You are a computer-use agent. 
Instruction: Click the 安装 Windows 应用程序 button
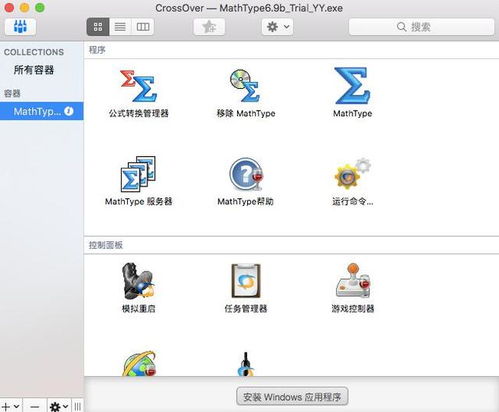(x=292, y=397)
